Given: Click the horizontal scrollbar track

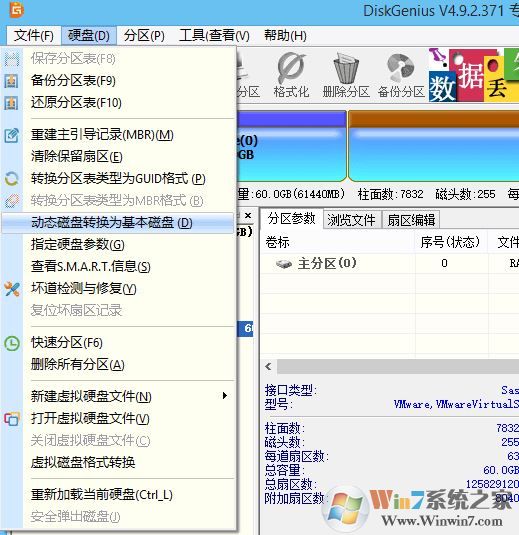Looking at the screenshot, I should point(398,367).
